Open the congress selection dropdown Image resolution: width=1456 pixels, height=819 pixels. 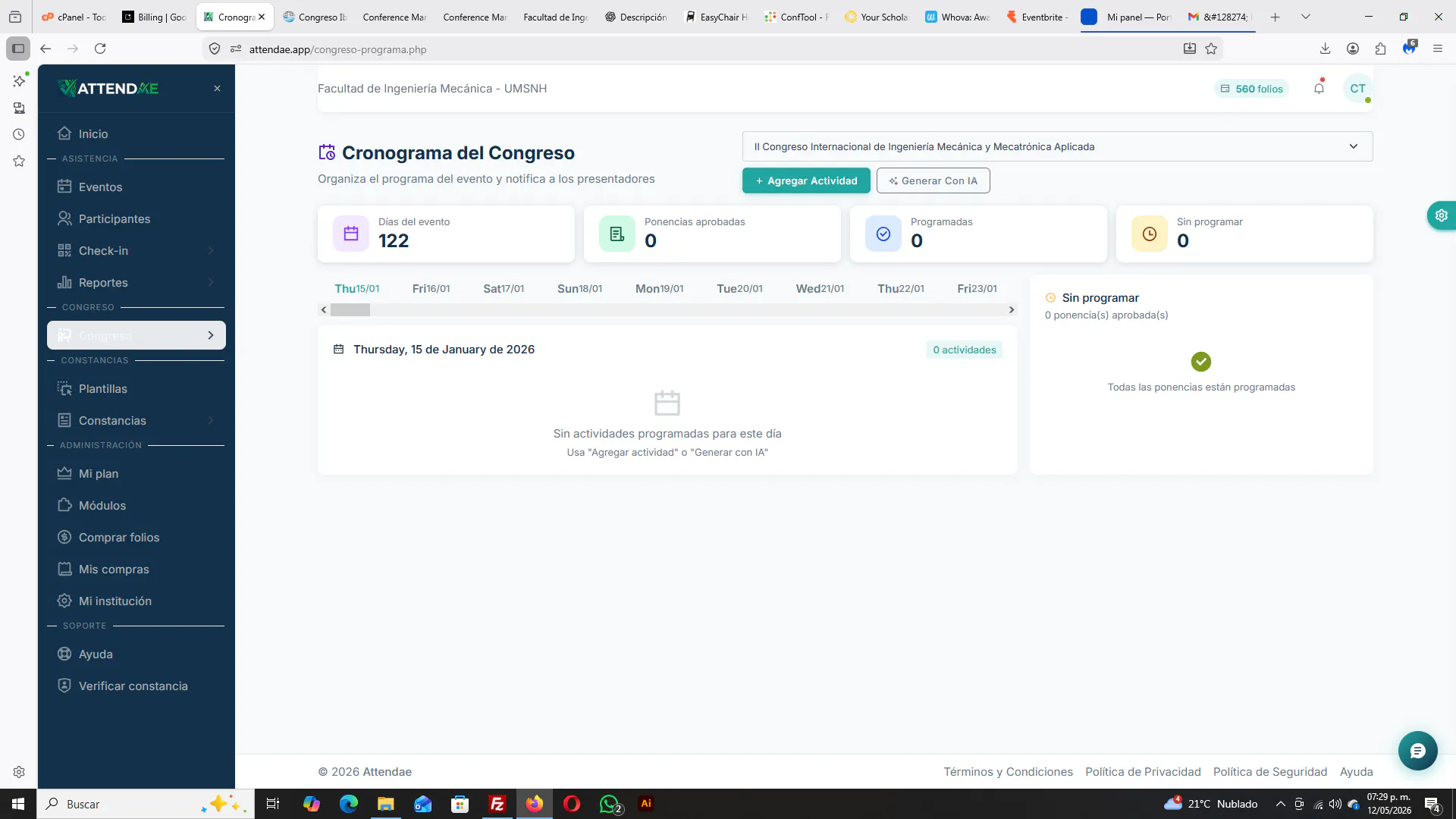pyautogui.click(x=1057, y=146)
